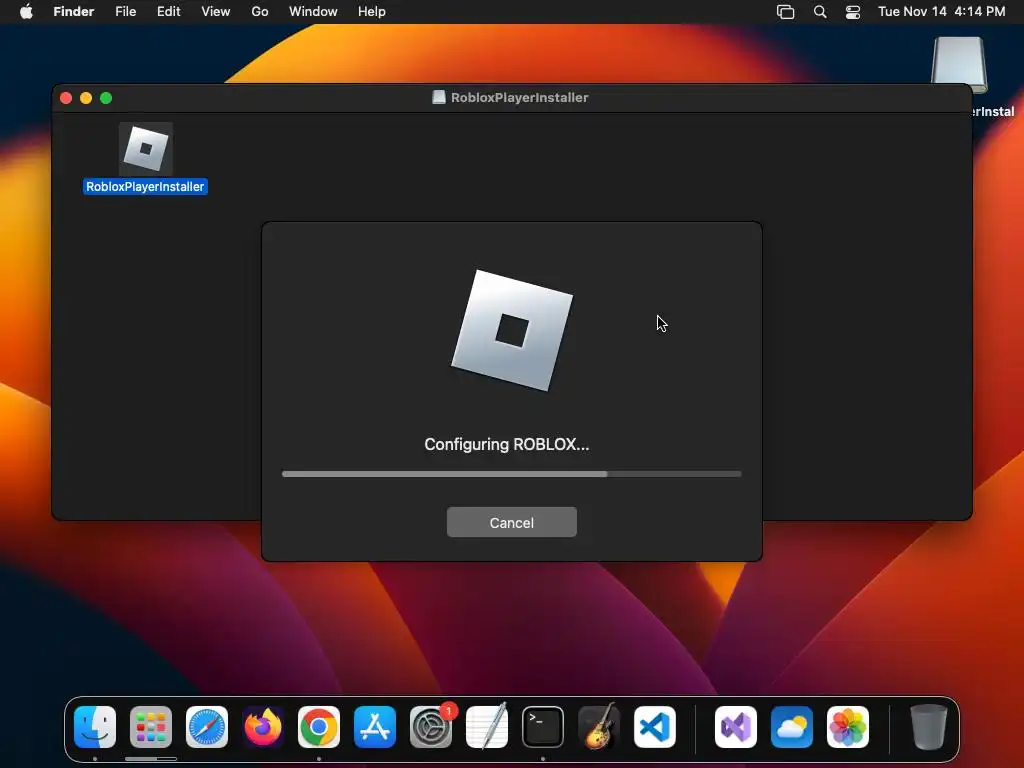Close the RobloxPlayerInstaller Finder window
Screen dimensions: 1024x768
[x=66, y=98]
